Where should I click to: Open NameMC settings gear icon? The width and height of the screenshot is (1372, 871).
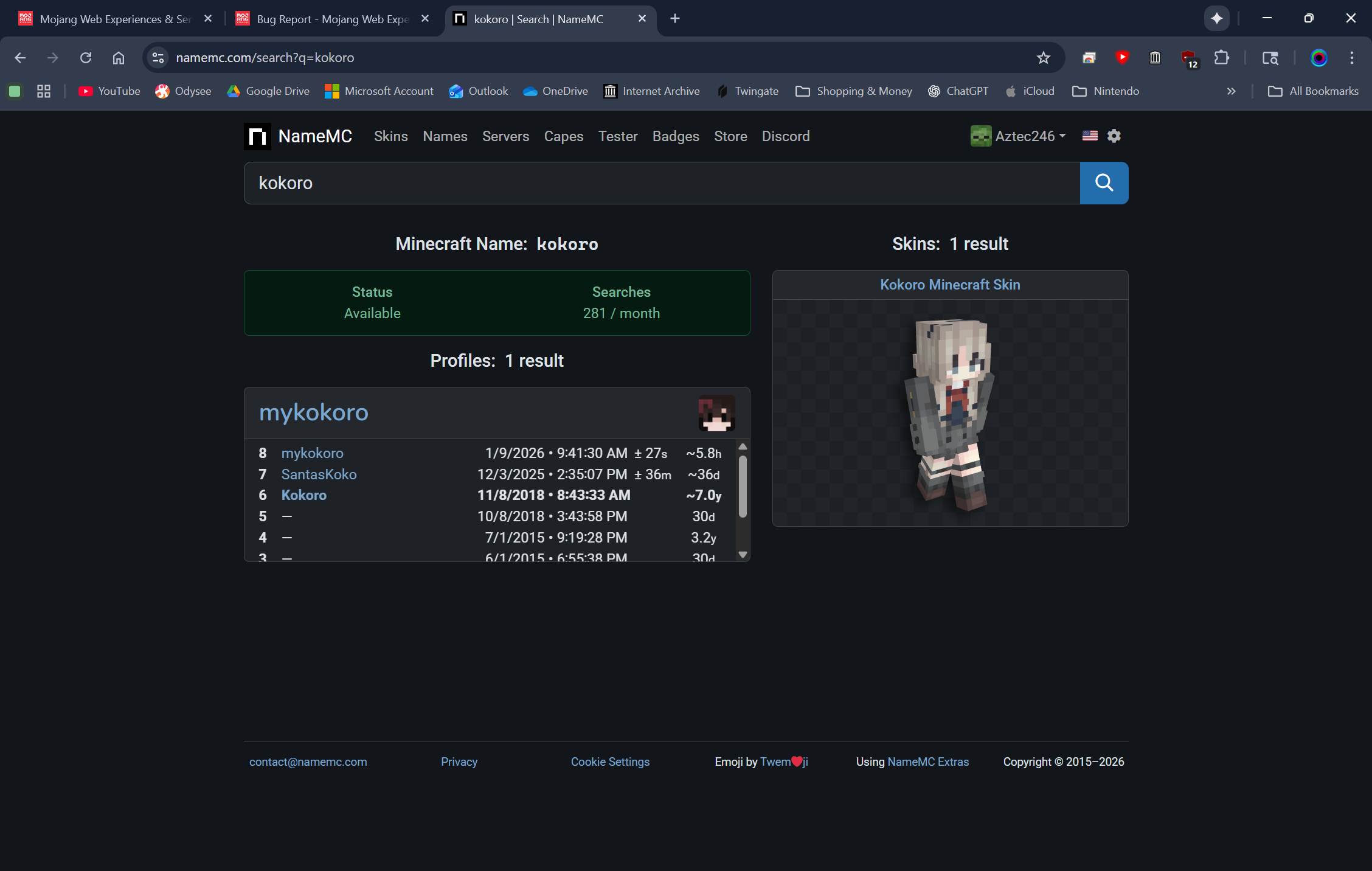(x=1114, y=136)
